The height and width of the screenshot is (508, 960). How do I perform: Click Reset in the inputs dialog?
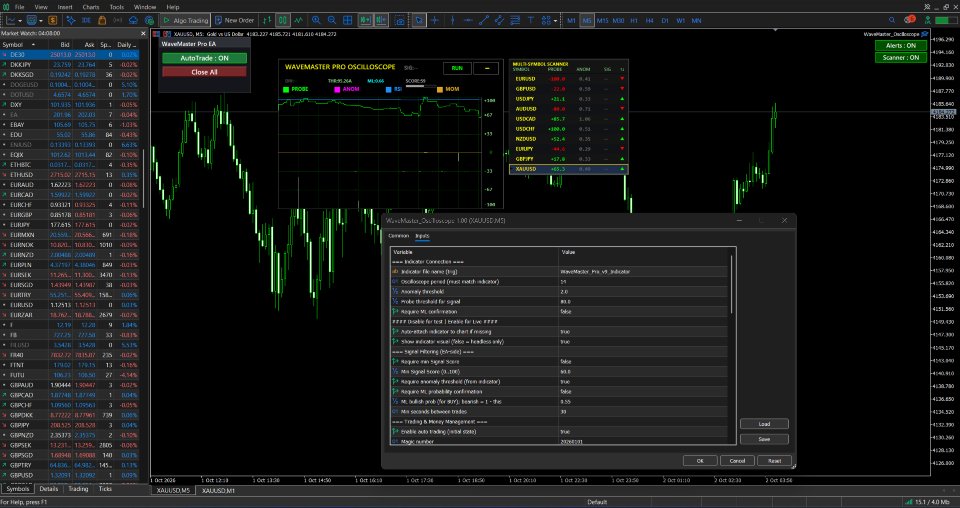point(774,461)
